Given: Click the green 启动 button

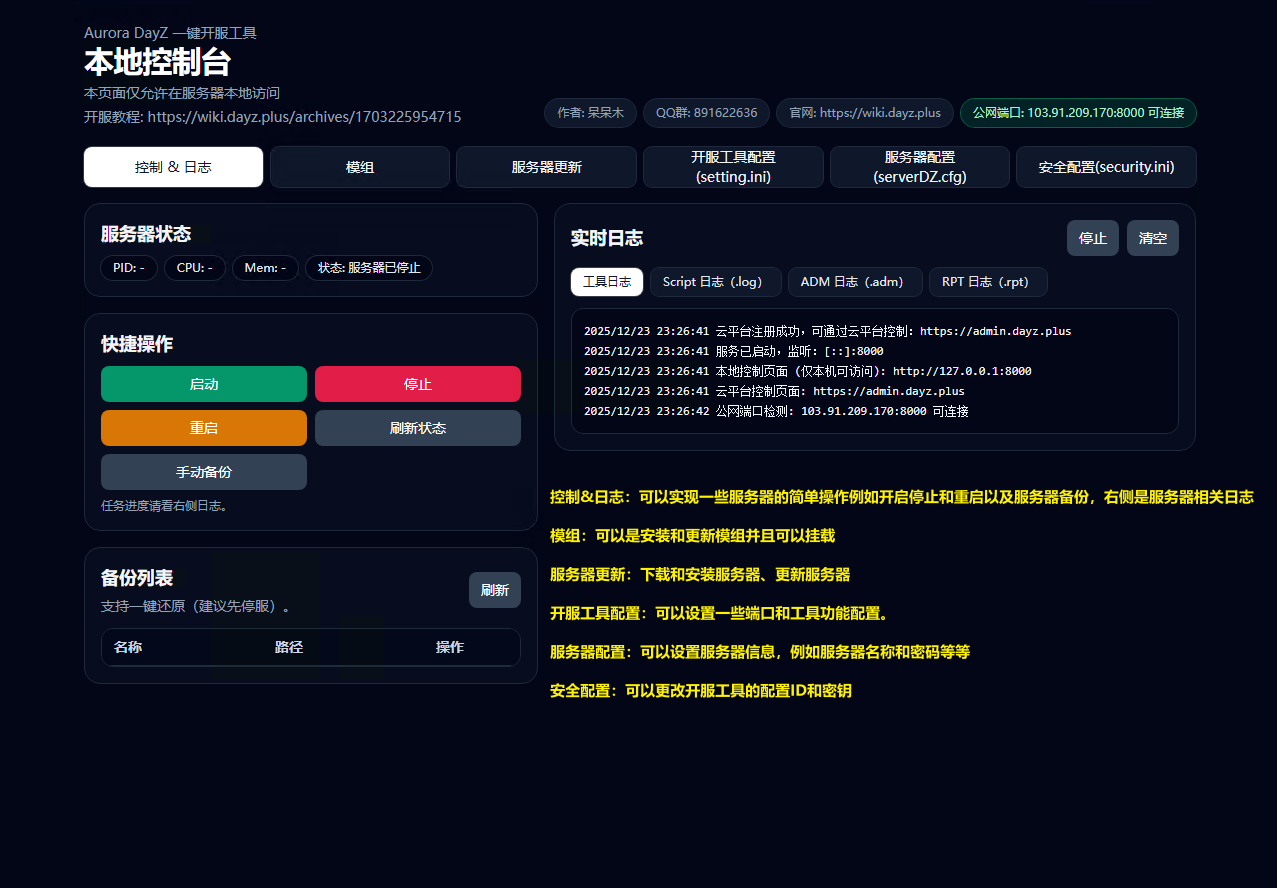Looking at the screenshot, I should [x=204, y=384].
